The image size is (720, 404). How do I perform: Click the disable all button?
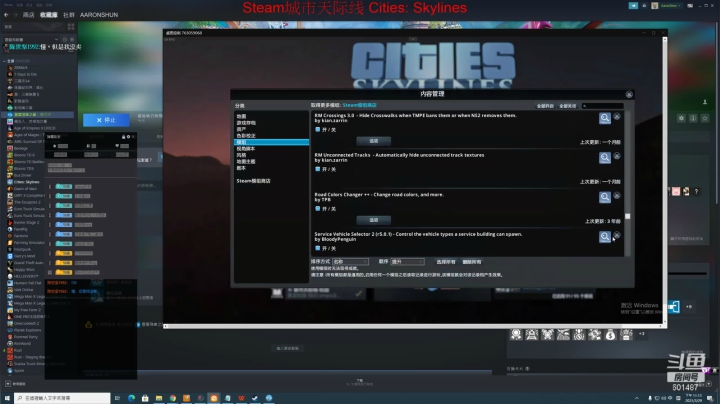568,106
